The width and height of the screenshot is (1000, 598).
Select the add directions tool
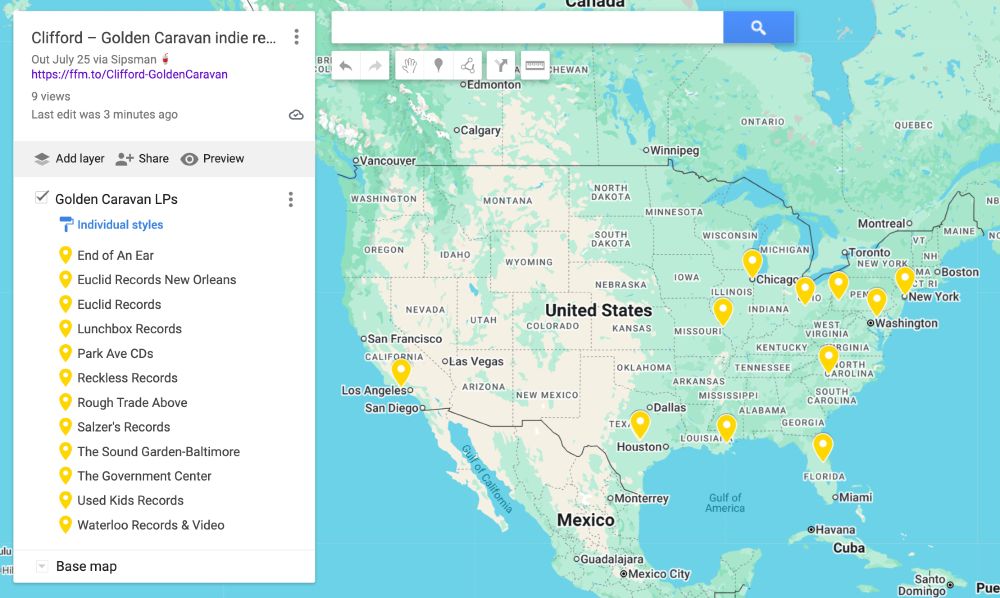click(501, 66)
